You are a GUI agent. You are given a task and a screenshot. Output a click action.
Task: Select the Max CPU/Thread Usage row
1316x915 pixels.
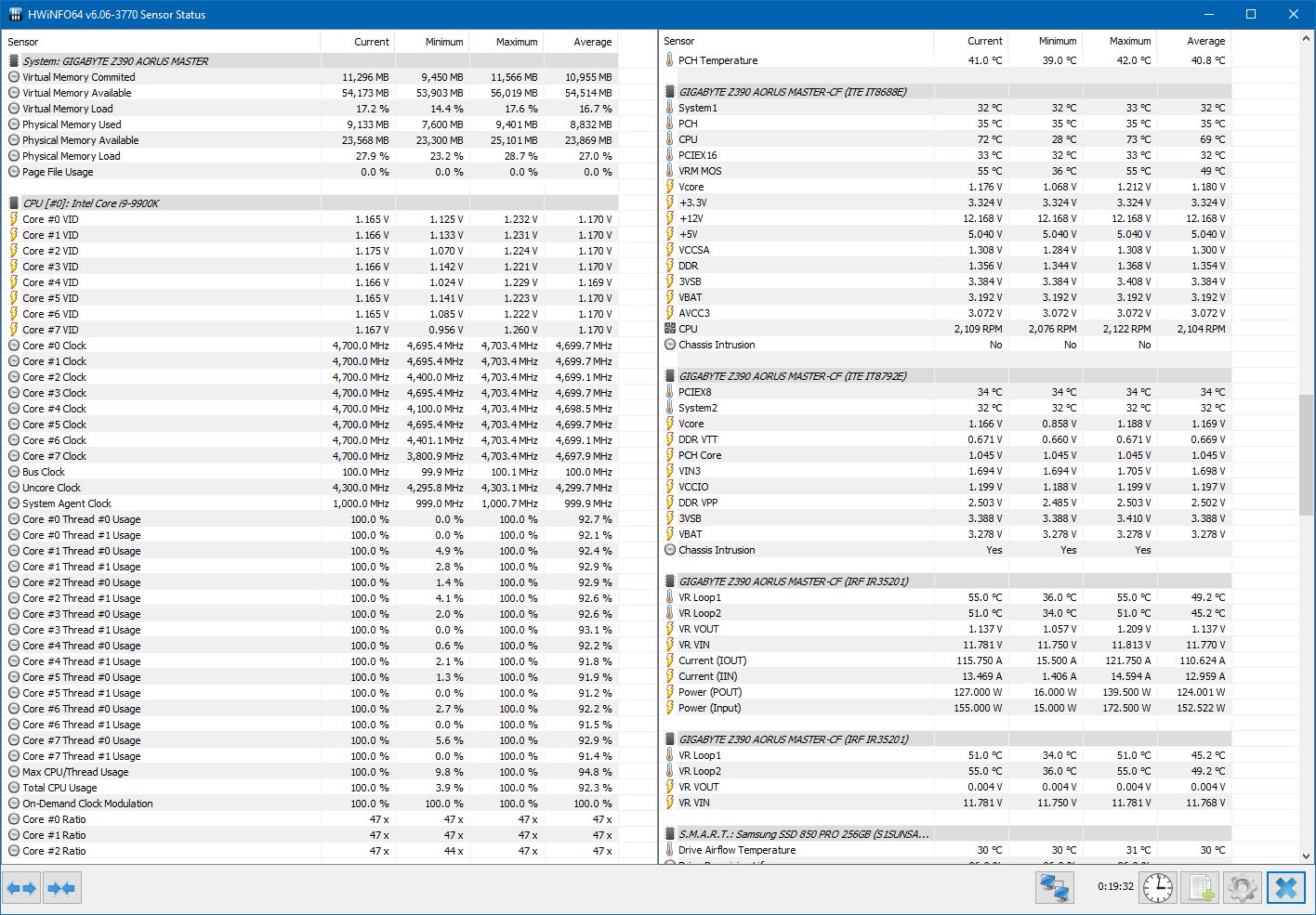(310, 772)
